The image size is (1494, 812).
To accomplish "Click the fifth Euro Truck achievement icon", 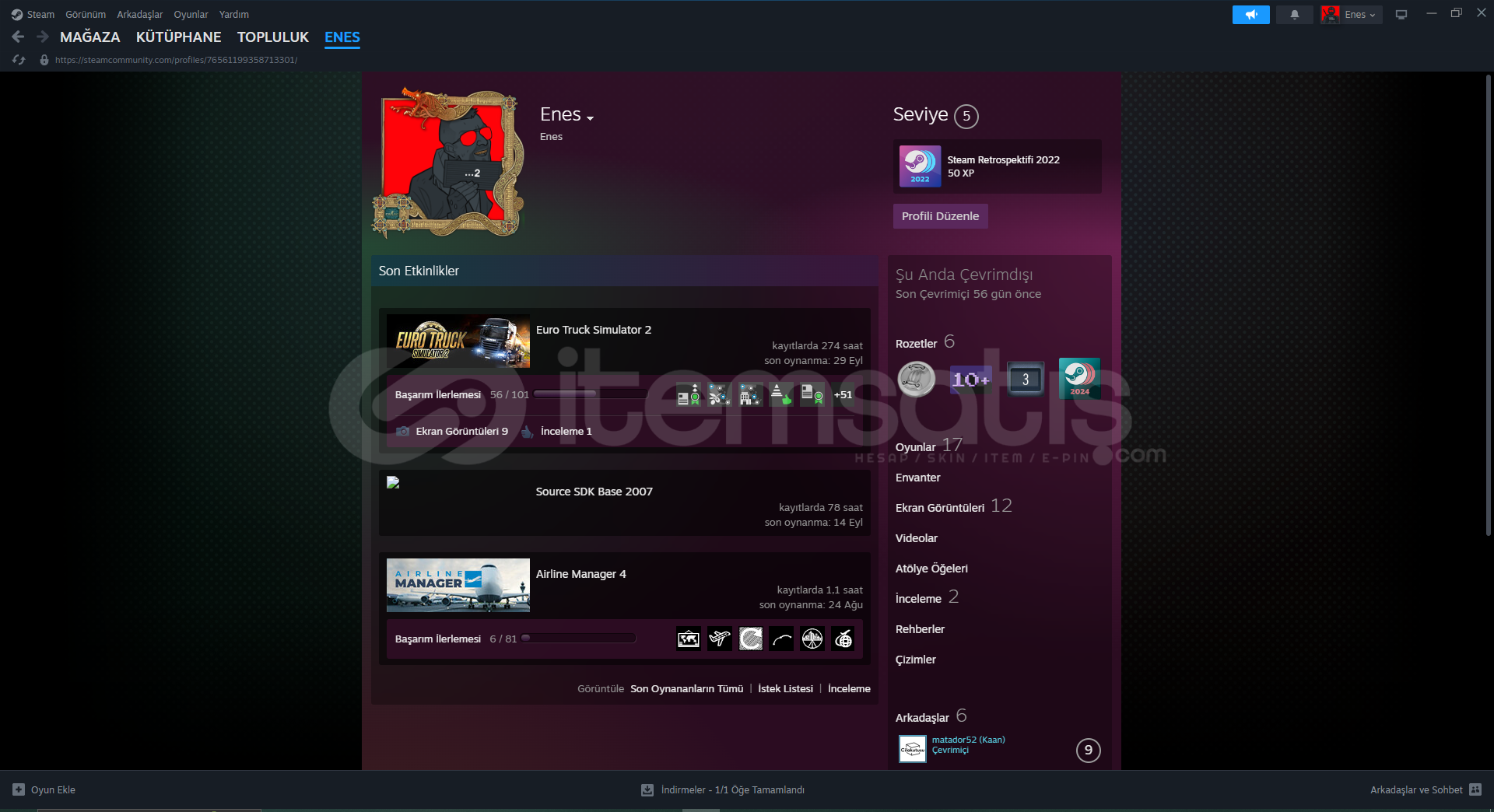I will pyautogui.click(x=812, y=394).
